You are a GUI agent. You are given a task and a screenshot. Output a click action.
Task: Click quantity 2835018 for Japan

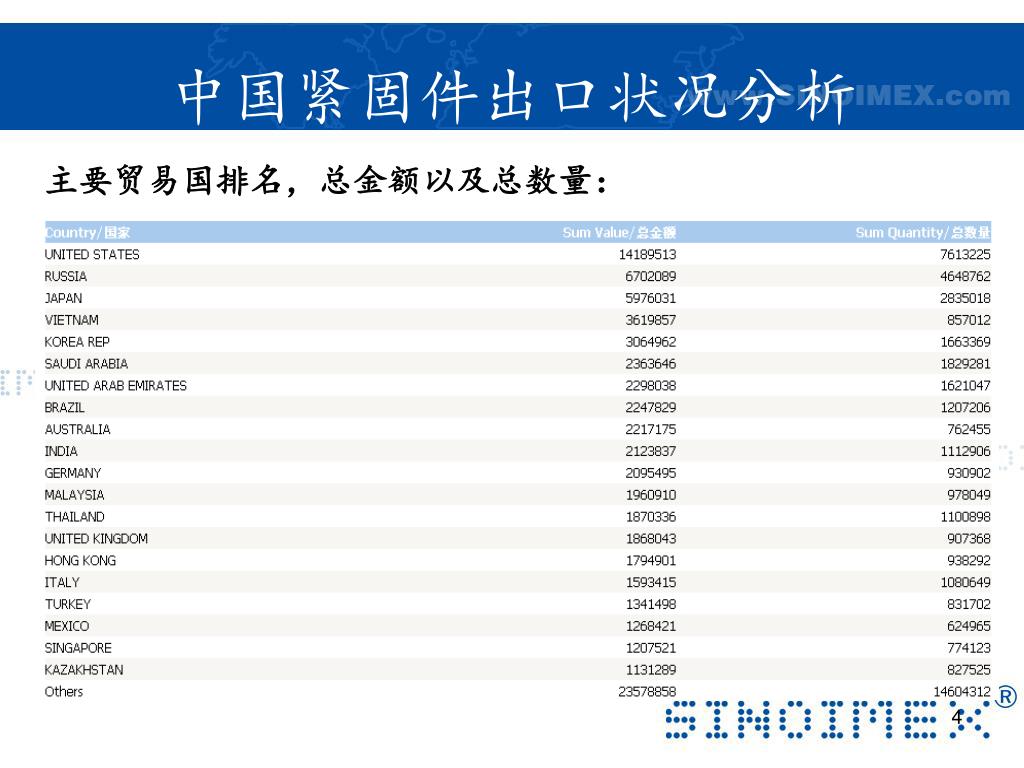965,298
